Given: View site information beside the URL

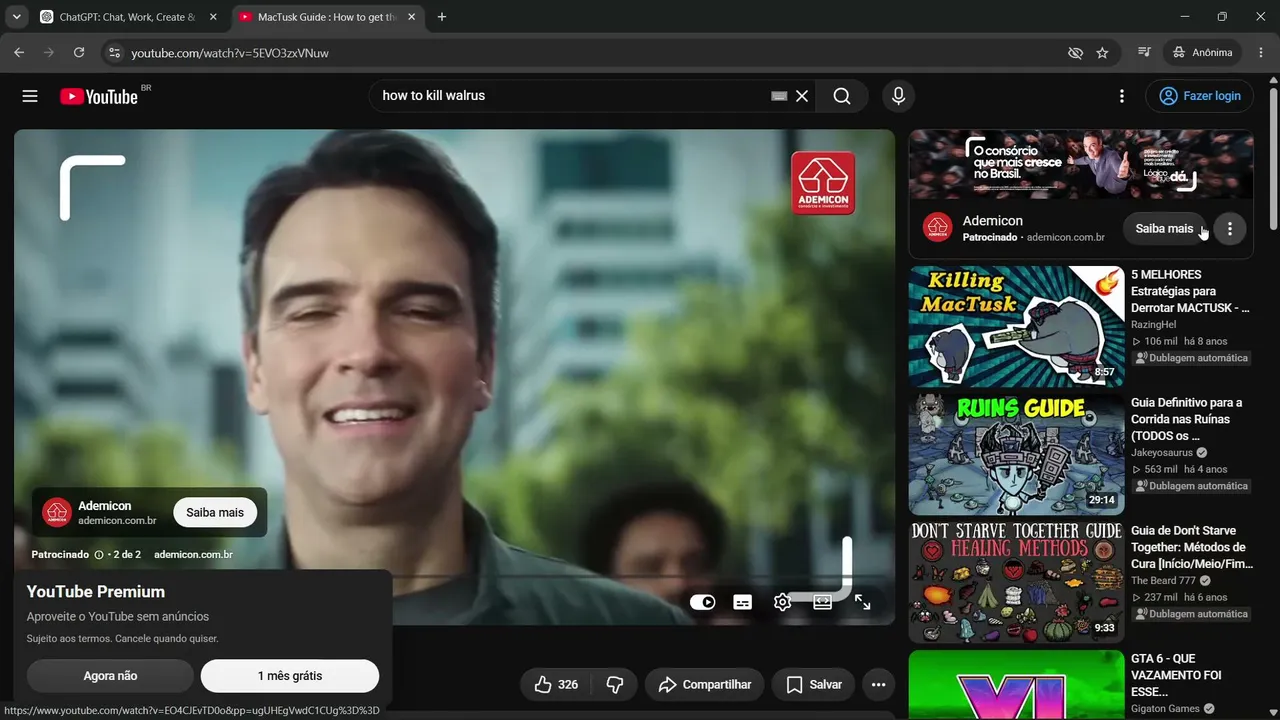Looking at the screenshot, I should click(x=114, y=52).
